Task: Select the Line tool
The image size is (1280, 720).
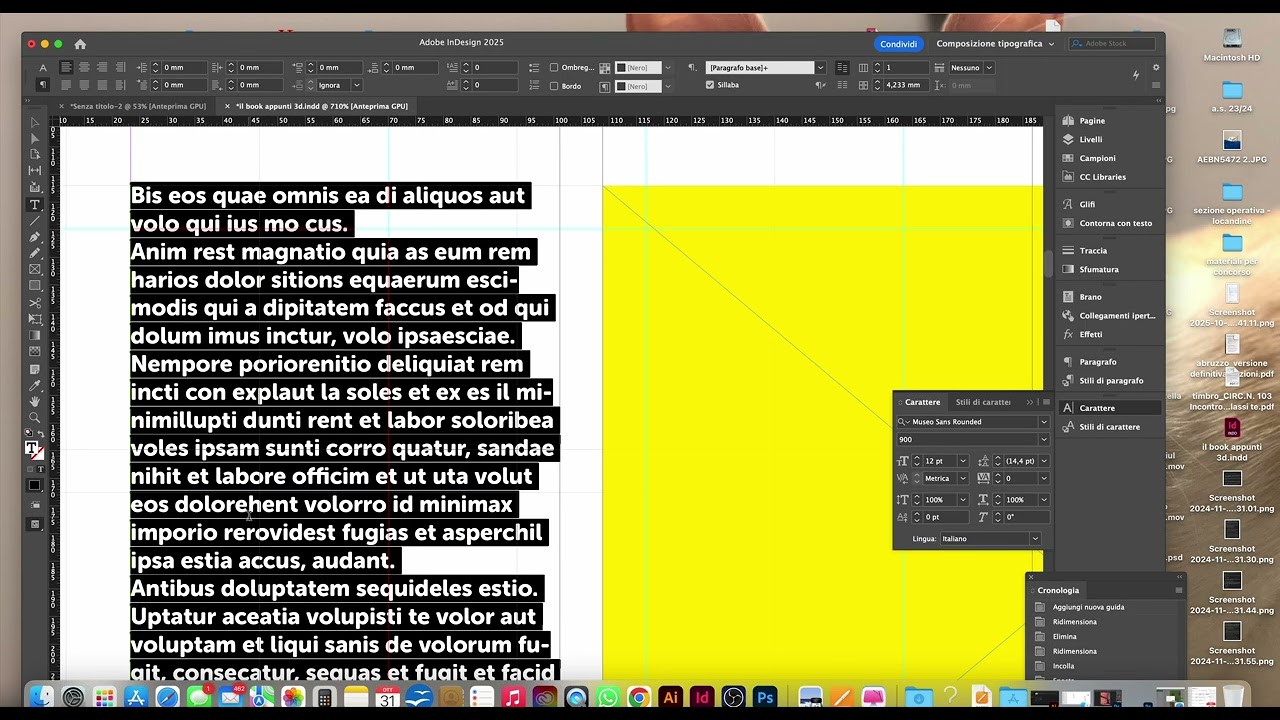Action: pyautogui.click(x=35, y=220)
